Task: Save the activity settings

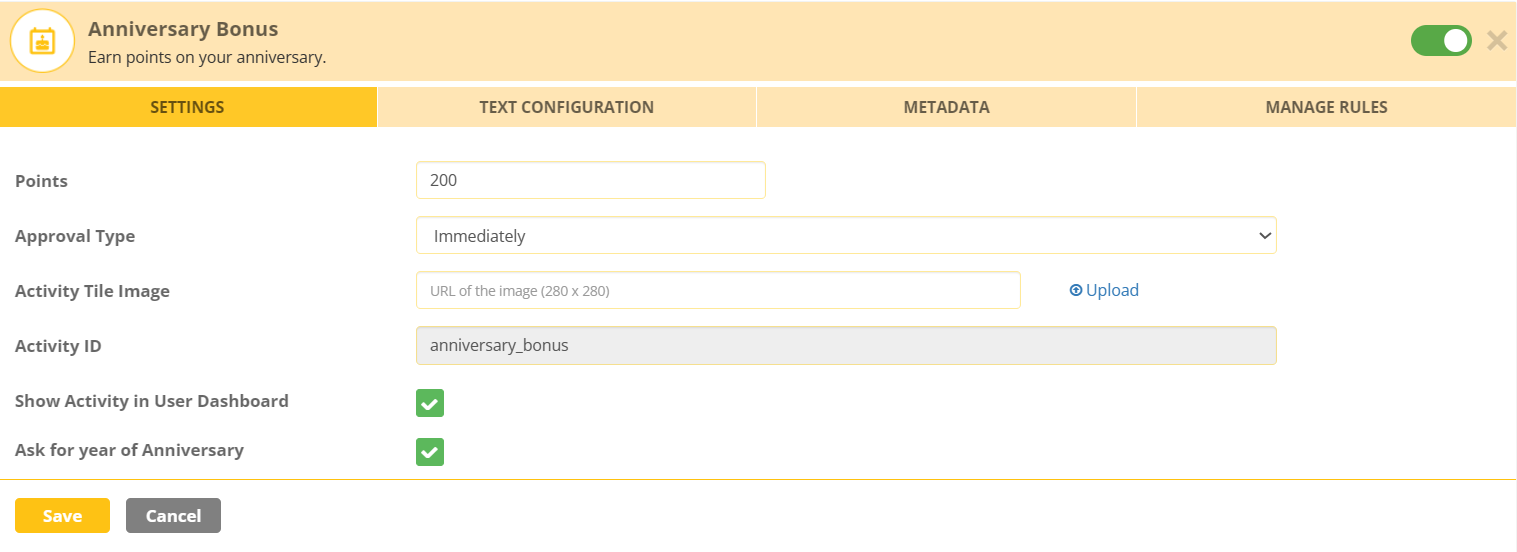Action: [62, 516]
